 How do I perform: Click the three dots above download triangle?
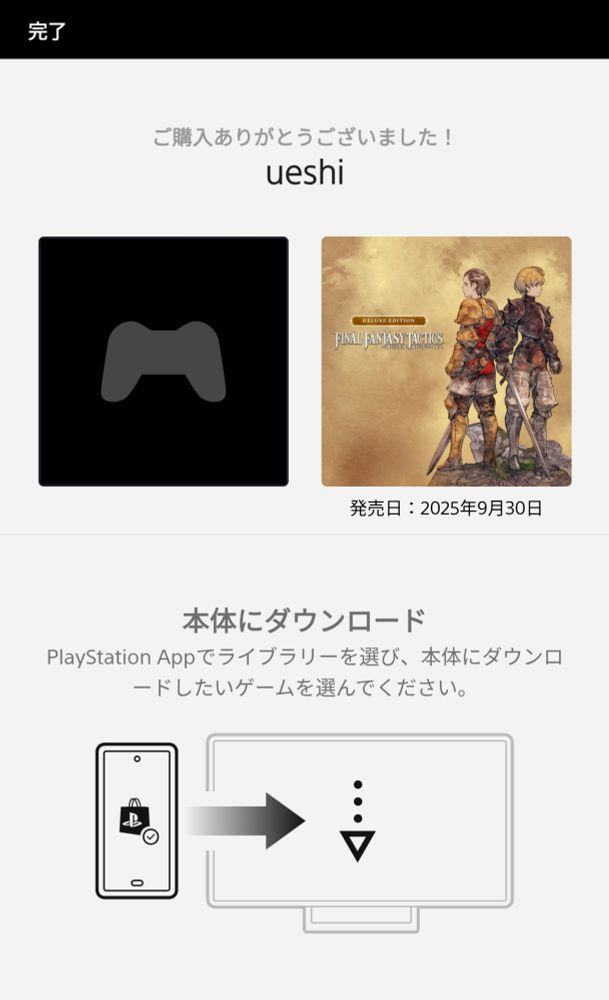pos(358,801)
